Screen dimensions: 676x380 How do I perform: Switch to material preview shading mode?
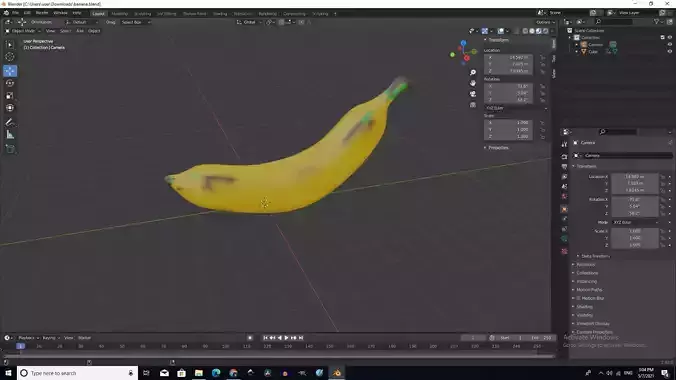[539, 31]
